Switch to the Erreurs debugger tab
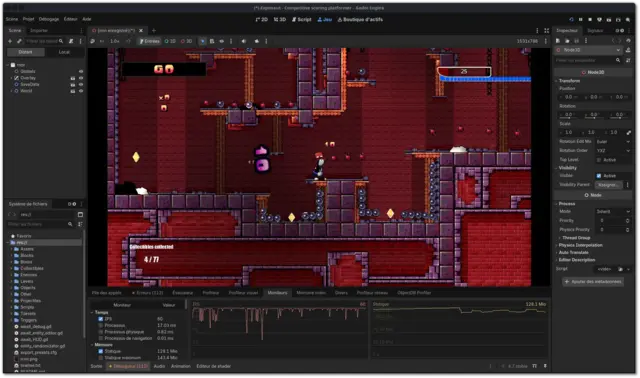The image size is (640, 378). (147, 293)
